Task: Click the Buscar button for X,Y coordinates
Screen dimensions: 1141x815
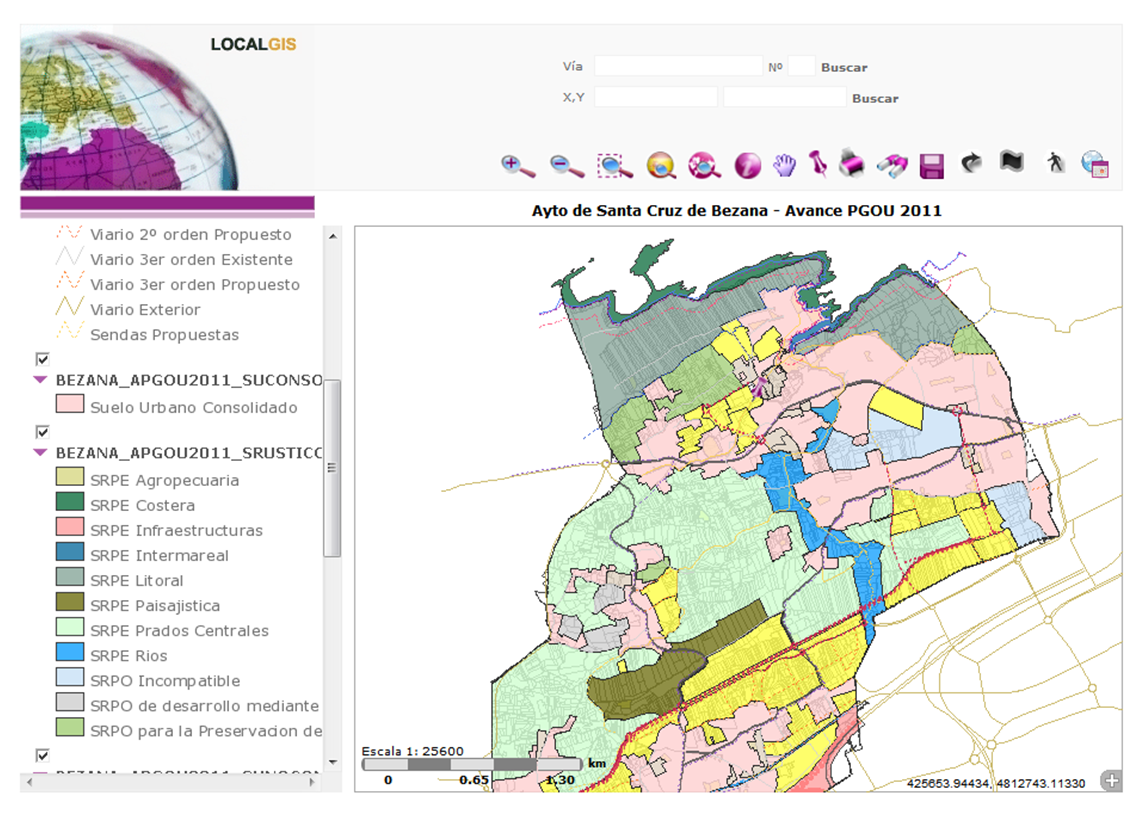Action: pos(875,98)
